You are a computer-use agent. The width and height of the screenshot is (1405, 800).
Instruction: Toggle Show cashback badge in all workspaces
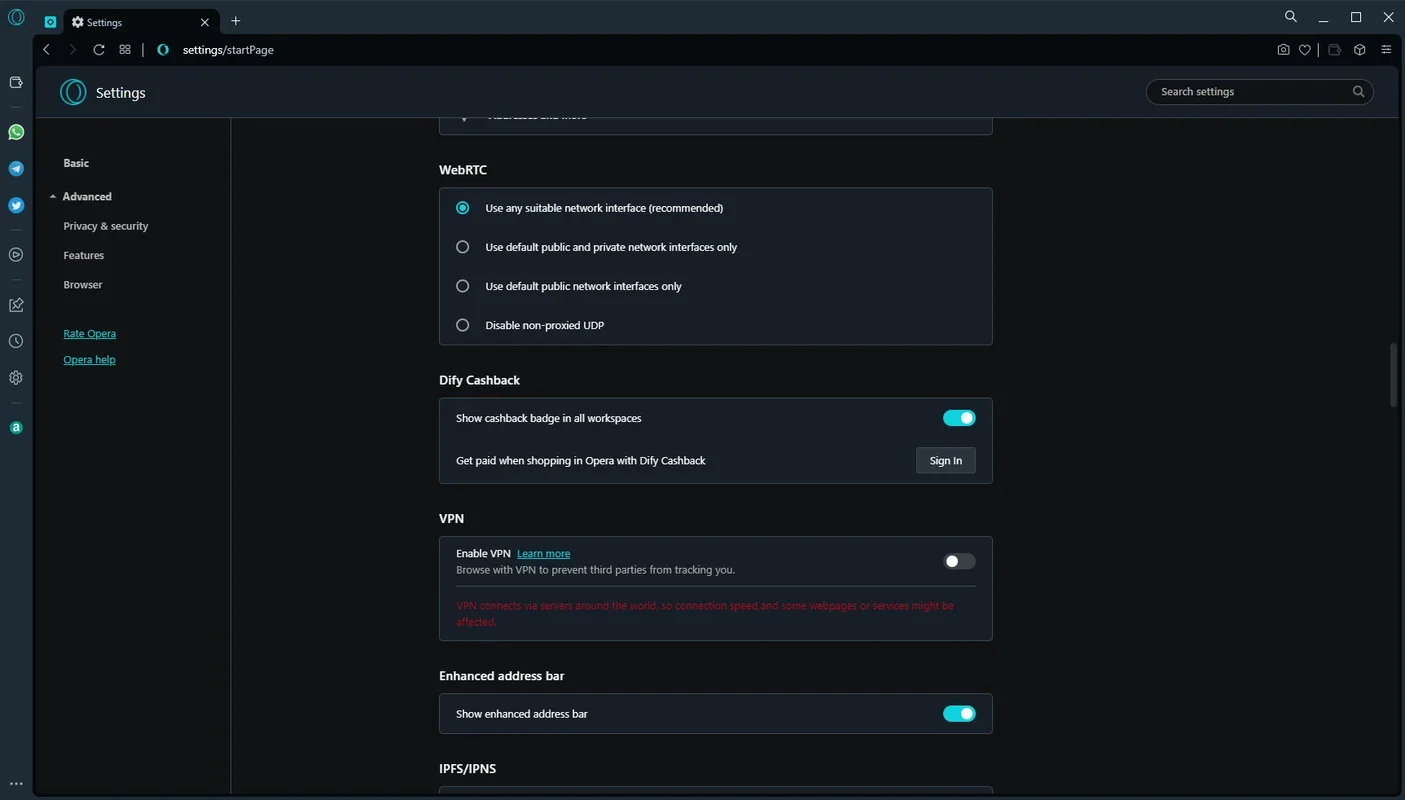click(959, 418)
